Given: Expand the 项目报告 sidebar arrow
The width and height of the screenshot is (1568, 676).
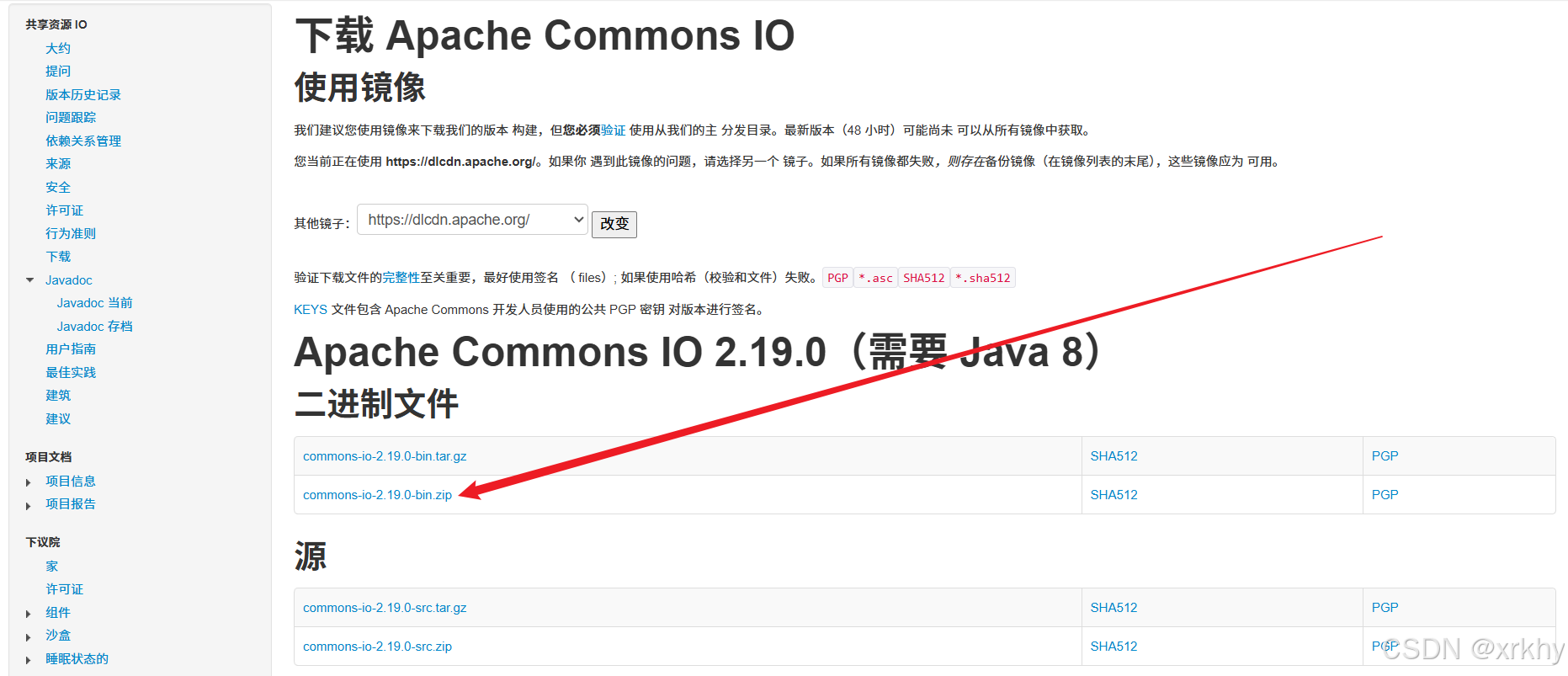Looking at the screenshot, I should pyautogui.click(x=29, y=505).
